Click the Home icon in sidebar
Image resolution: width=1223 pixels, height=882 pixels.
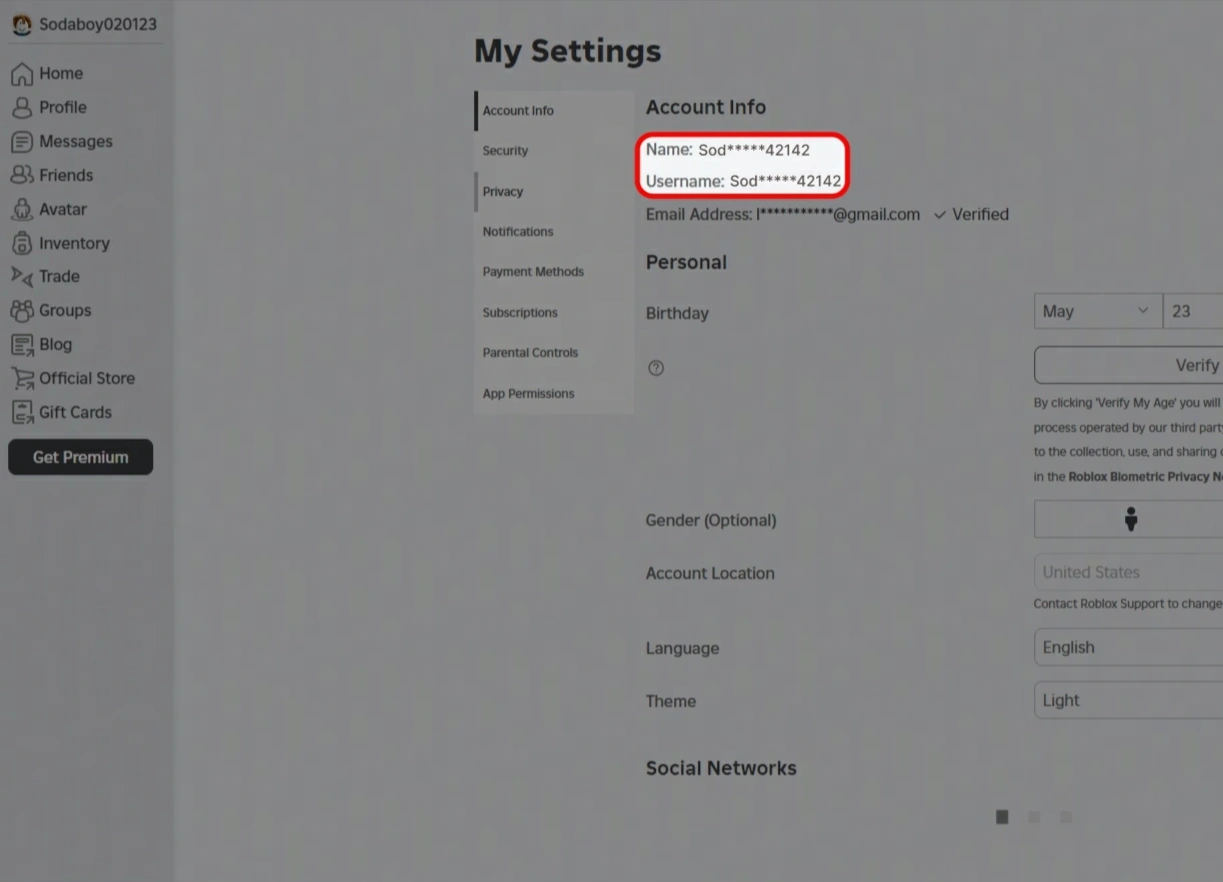[21, 74]
